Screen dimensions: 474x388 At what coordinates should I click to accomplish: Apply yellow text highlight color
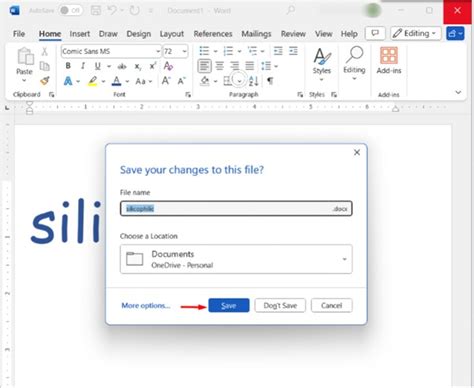tap(93, 81)
